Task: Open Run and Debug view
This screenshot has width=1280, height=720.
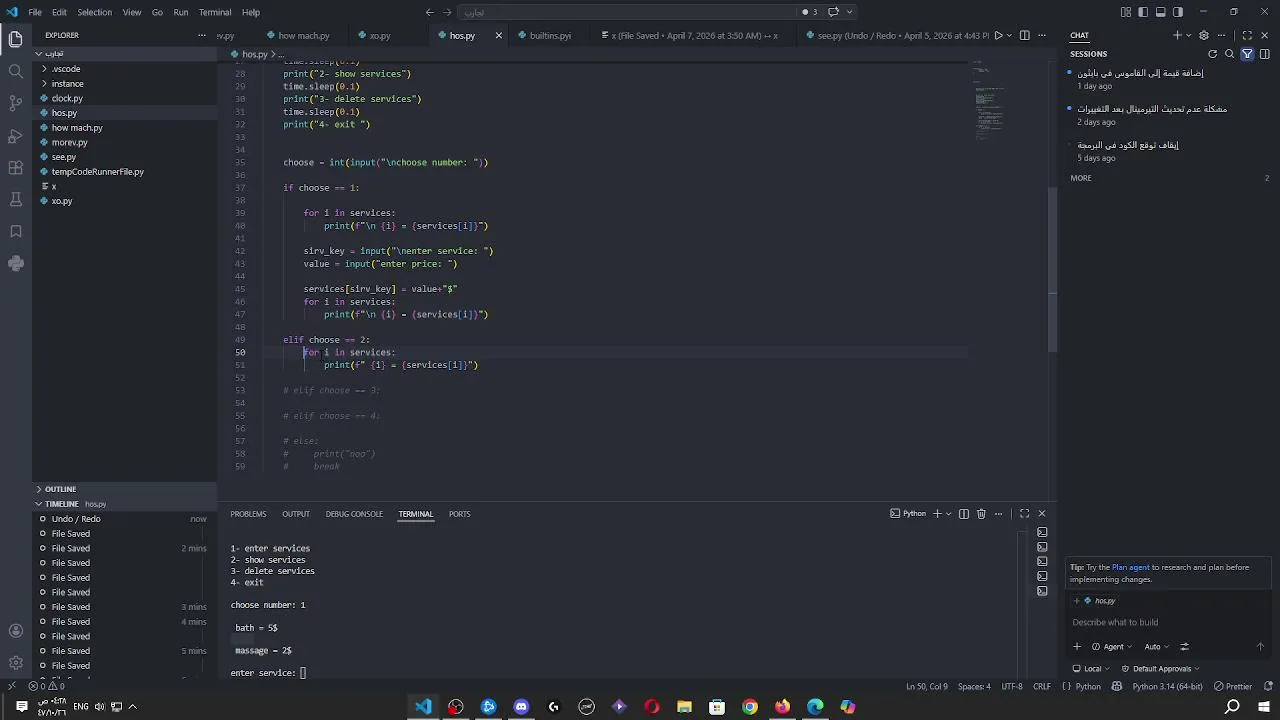Action: click(15, 136)
